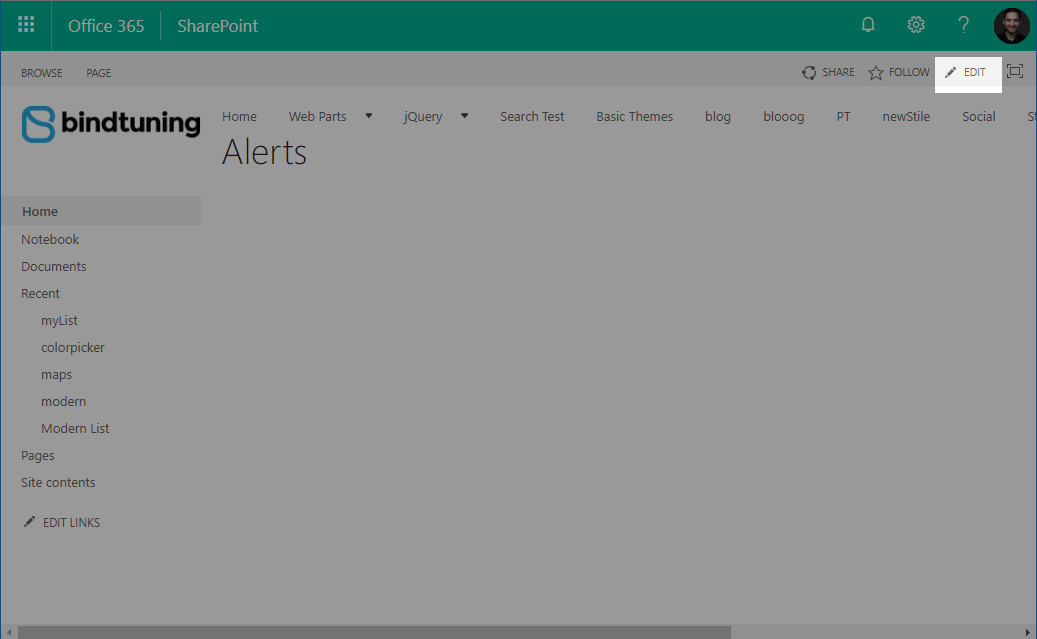Open Web Parts in top navigation
This screenshot has height=639, width=1037.
click(317, 116)
